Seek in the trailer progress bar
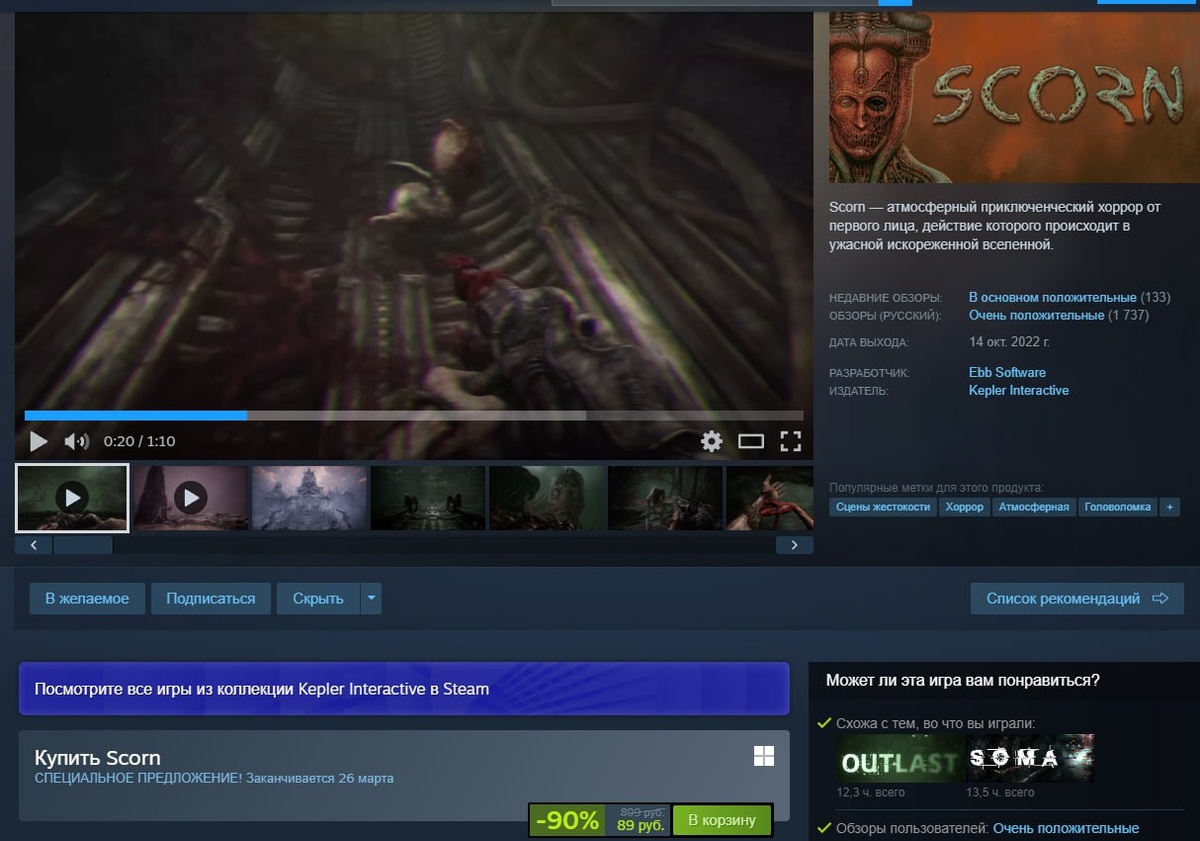Screen dimensions: 1200x841 (414, 415)
